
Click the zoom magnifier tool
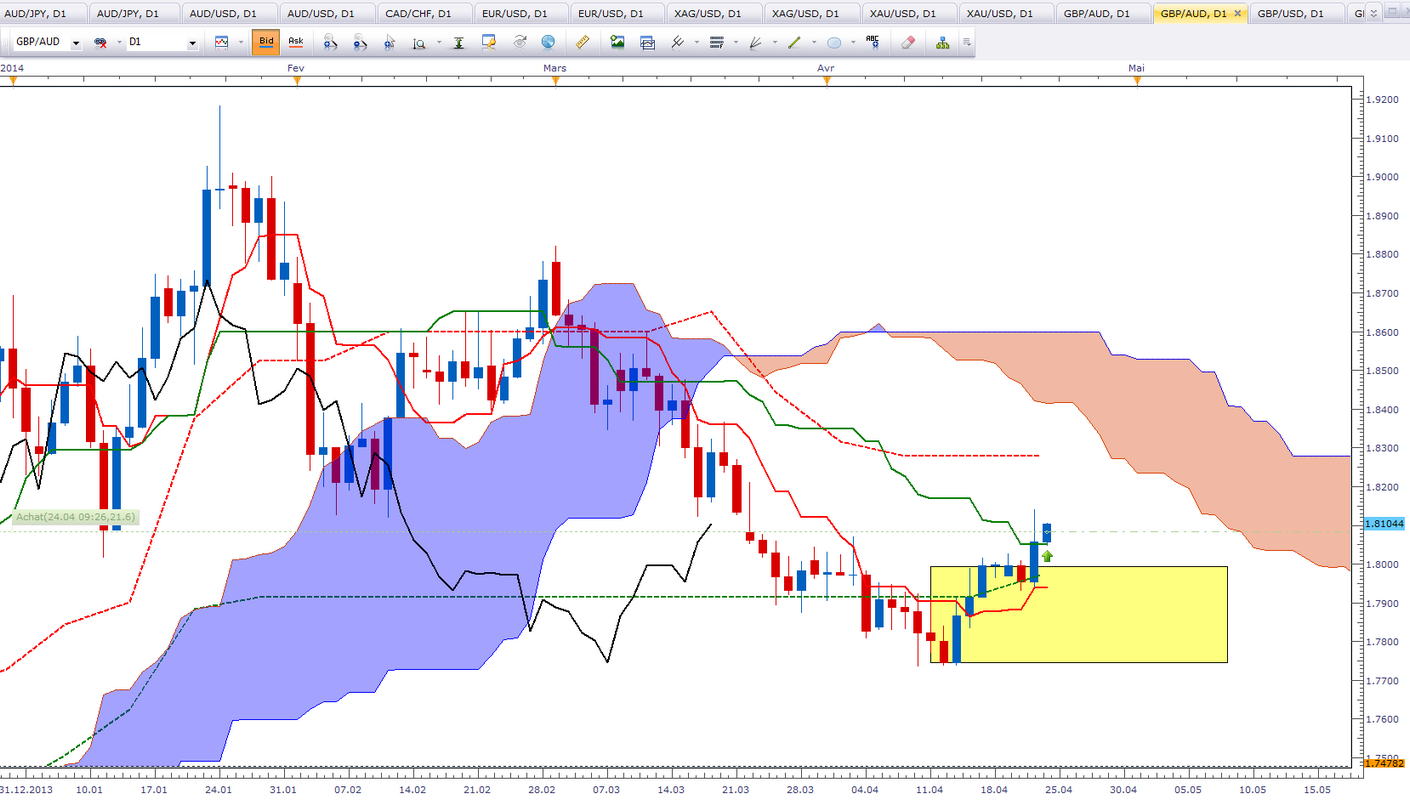click(419, 43)
